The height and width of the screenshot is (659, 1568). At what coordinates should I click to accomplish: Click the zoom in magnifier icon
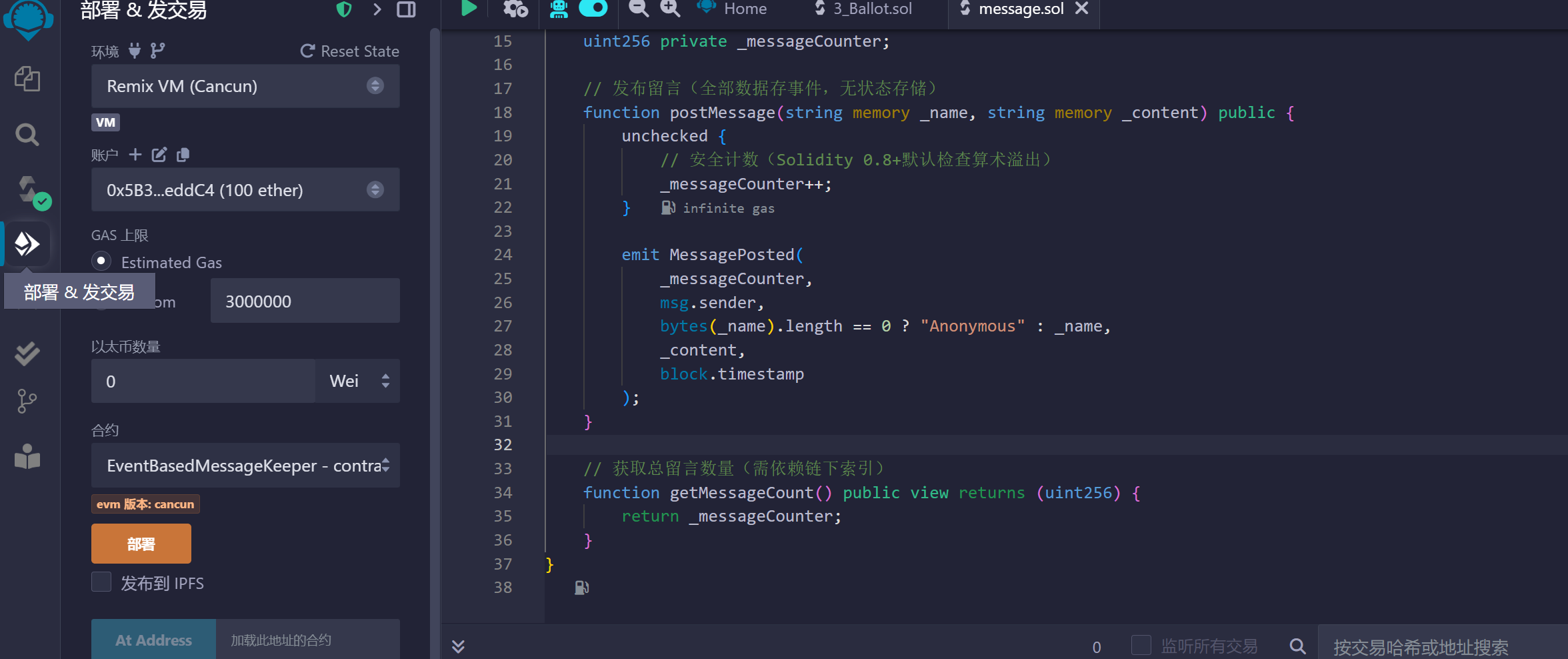(x=670, y=9)
